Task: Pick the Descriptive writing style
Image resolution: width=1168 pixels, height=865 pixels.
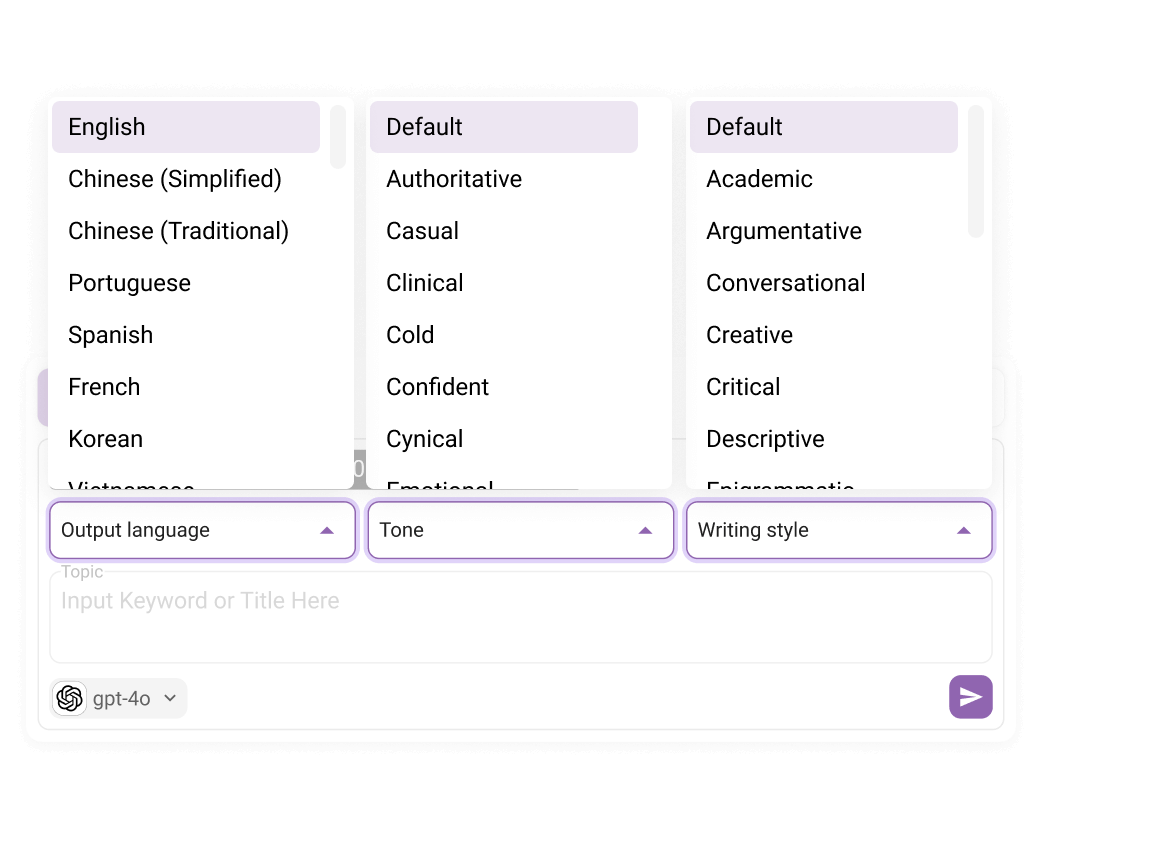Action: (765, 439)
